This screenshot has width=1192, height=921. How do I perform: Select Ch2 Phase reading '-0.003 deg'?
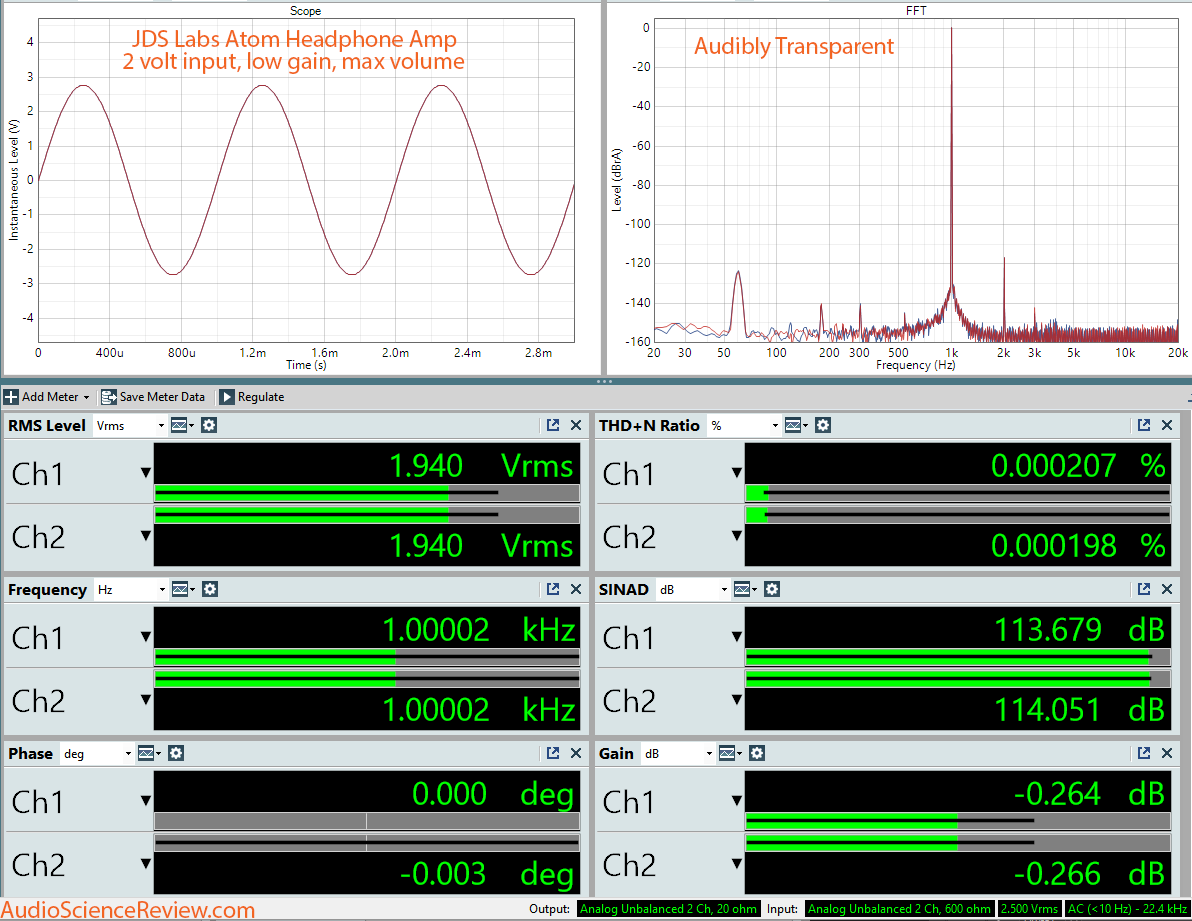(487, 874)
